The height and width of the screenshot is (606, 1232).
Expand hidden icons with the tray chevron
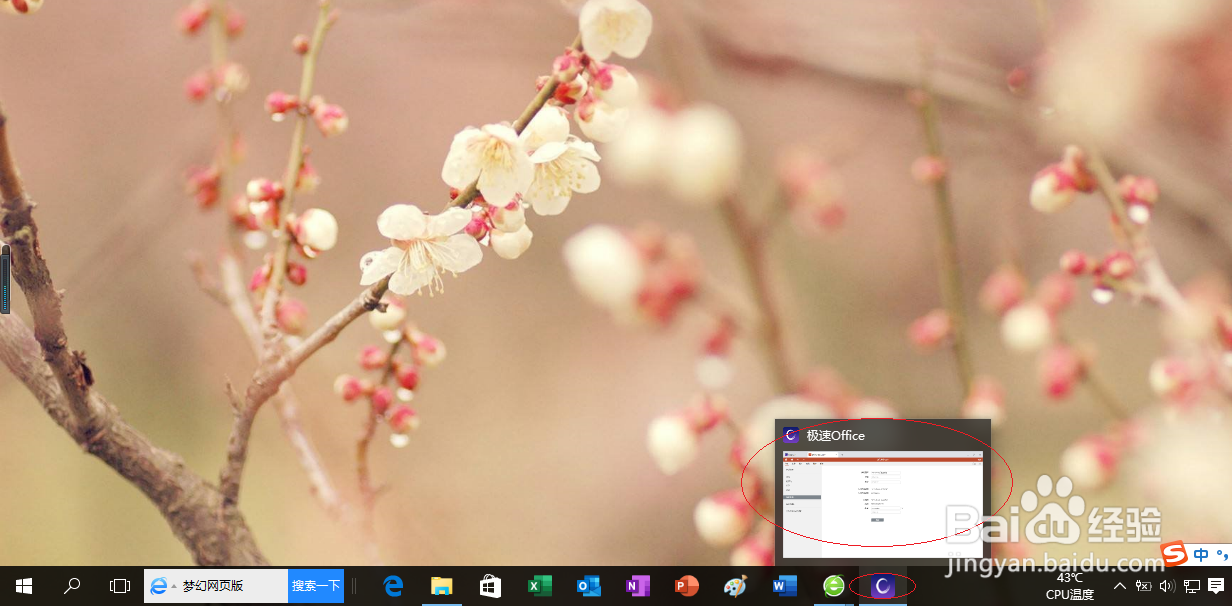tap(1119, 586)
